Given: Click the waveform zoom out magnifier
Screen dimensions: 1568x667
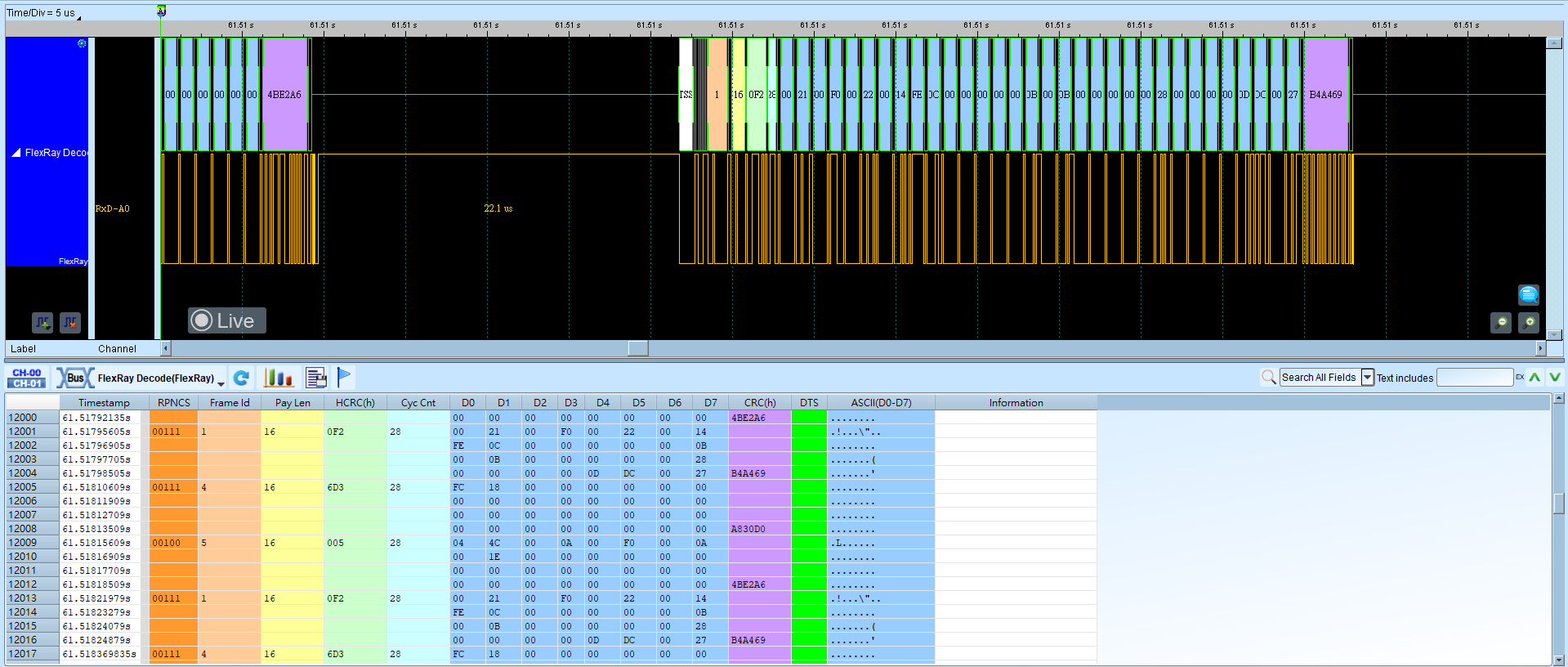Looking at the screenshot, I should point(1501,323).
